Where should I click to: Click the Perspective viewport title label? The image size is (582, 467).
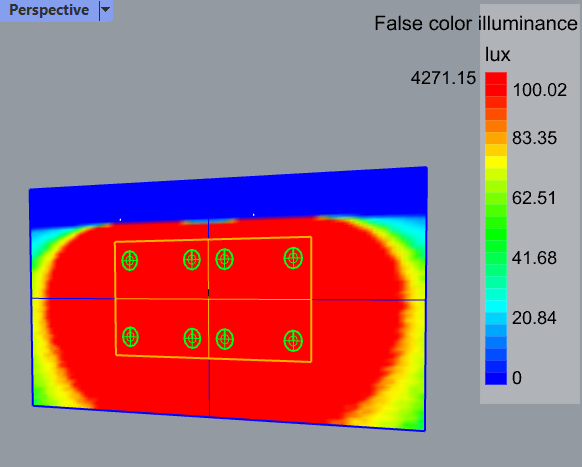coord(49,10)
